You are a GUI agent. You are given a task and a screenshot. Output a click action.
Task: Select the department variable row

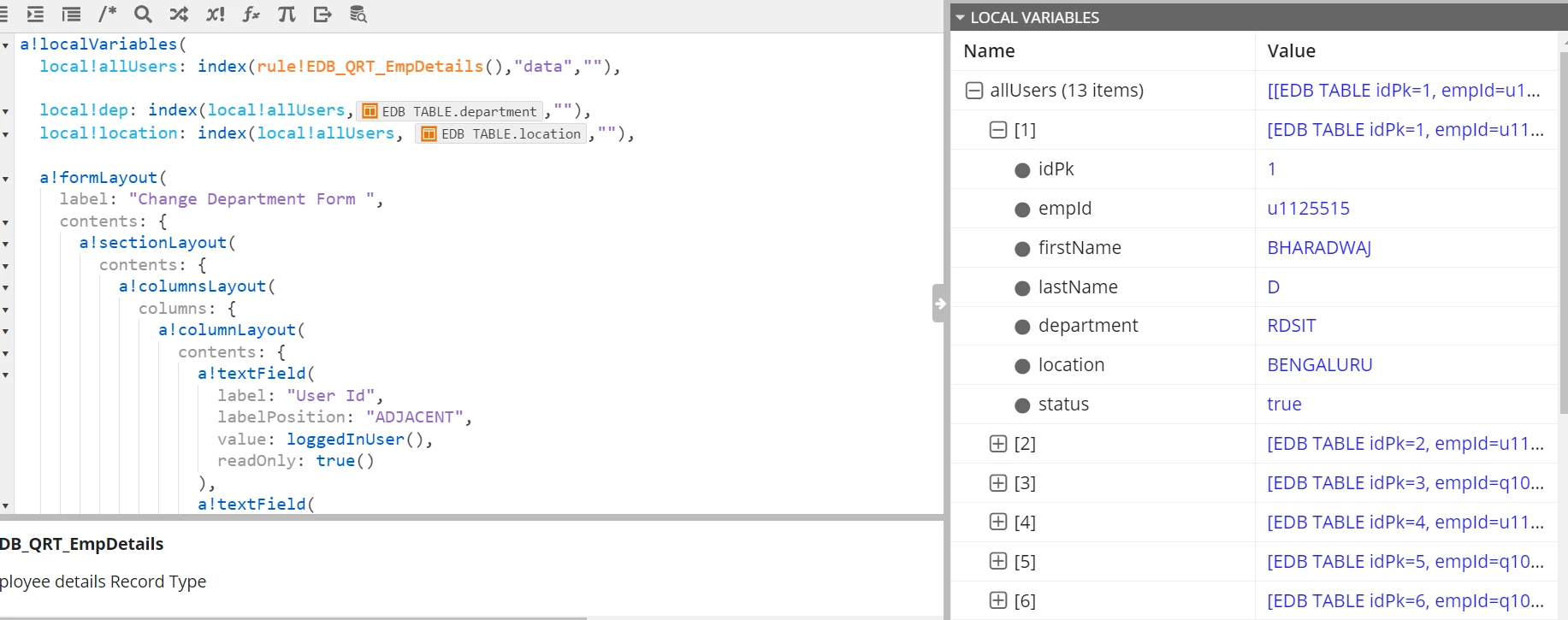[1254, 325]
